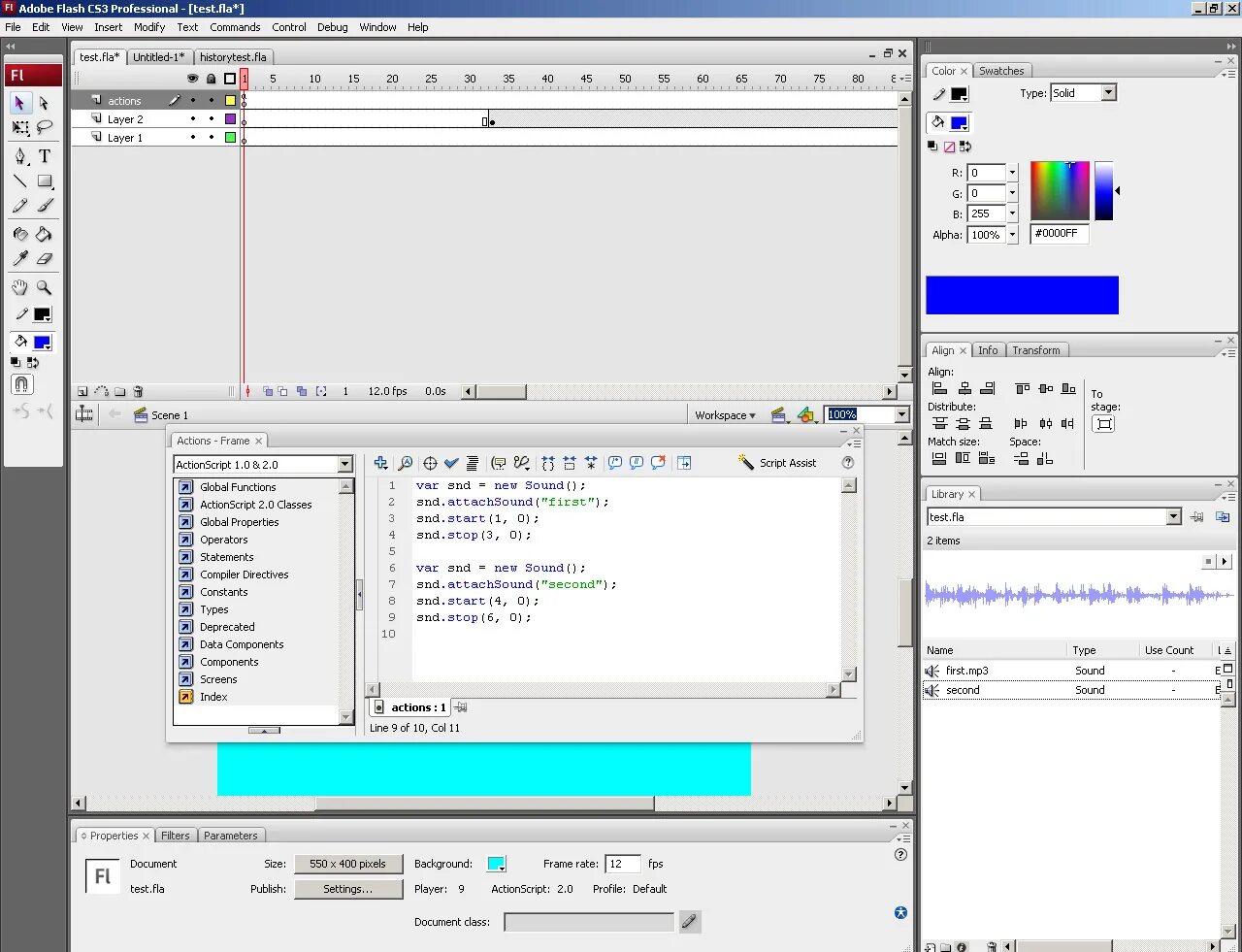1242x952 pixels.
Task: Click Check syntax checkmark icon
Action: pos(451,463)
